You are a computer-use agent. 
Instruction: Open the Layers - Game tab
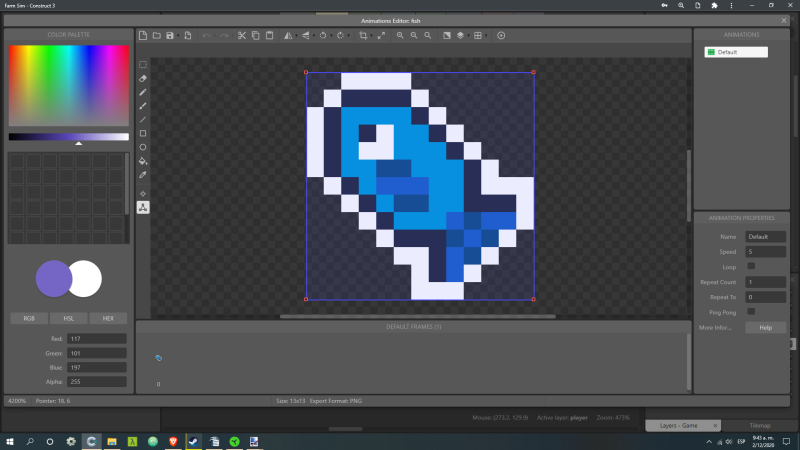pyautogui.click(x=677, y=425)
